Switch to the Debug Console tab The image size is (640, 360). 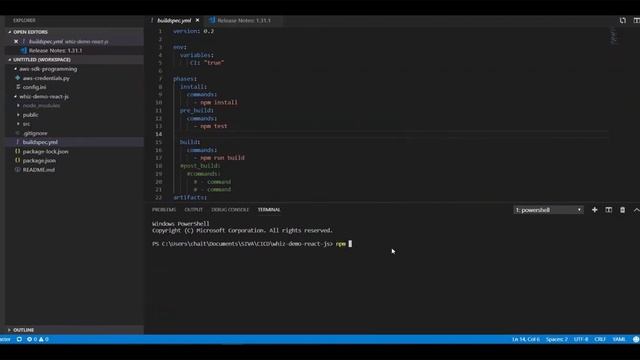pos(230,210)
